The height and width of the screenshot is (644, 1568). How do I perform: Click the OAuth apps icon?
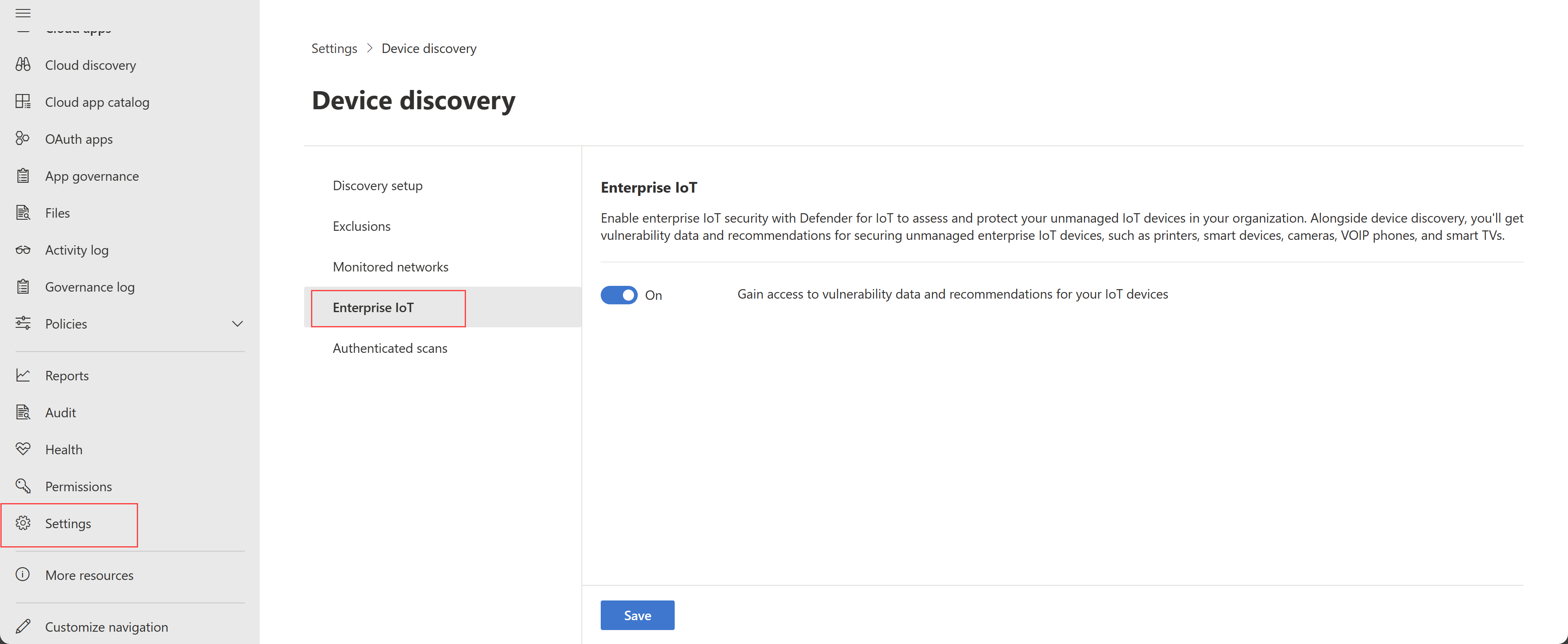click(25, 138)
